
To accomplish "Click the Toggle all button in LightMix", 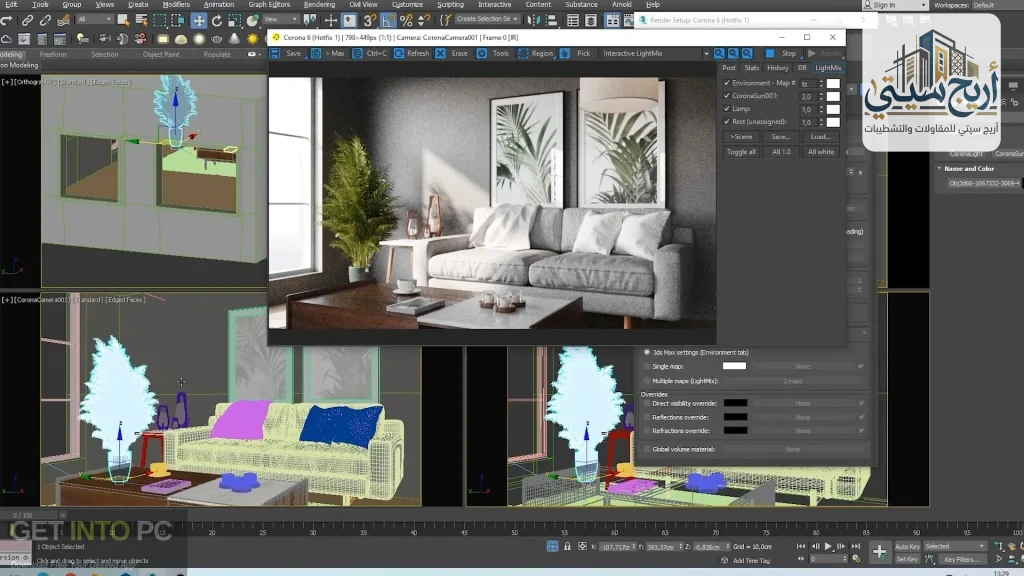I will tap(741, 152).
